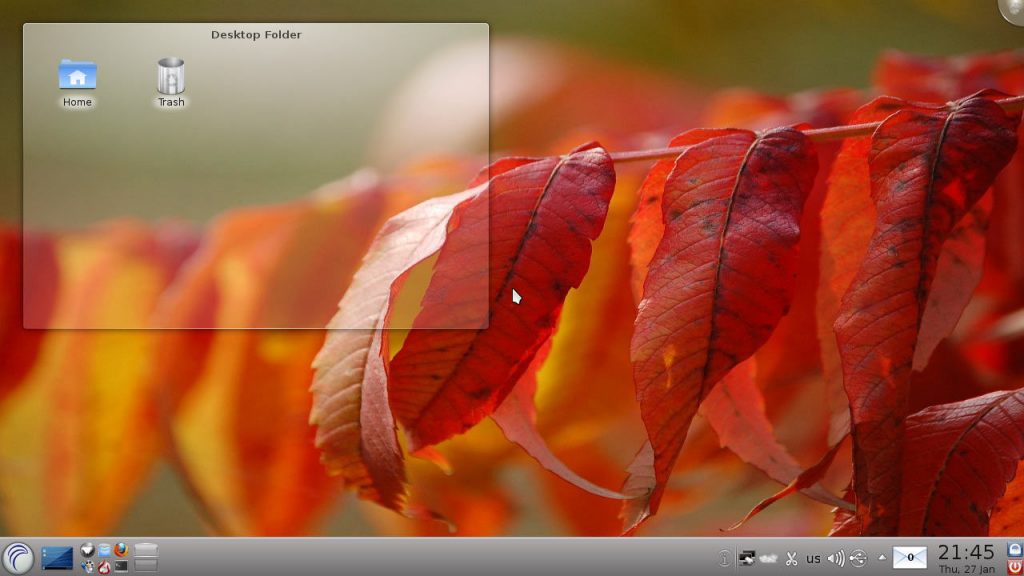
Task: Click the volume speaker tray icon
Action: [x=838, y=558]
